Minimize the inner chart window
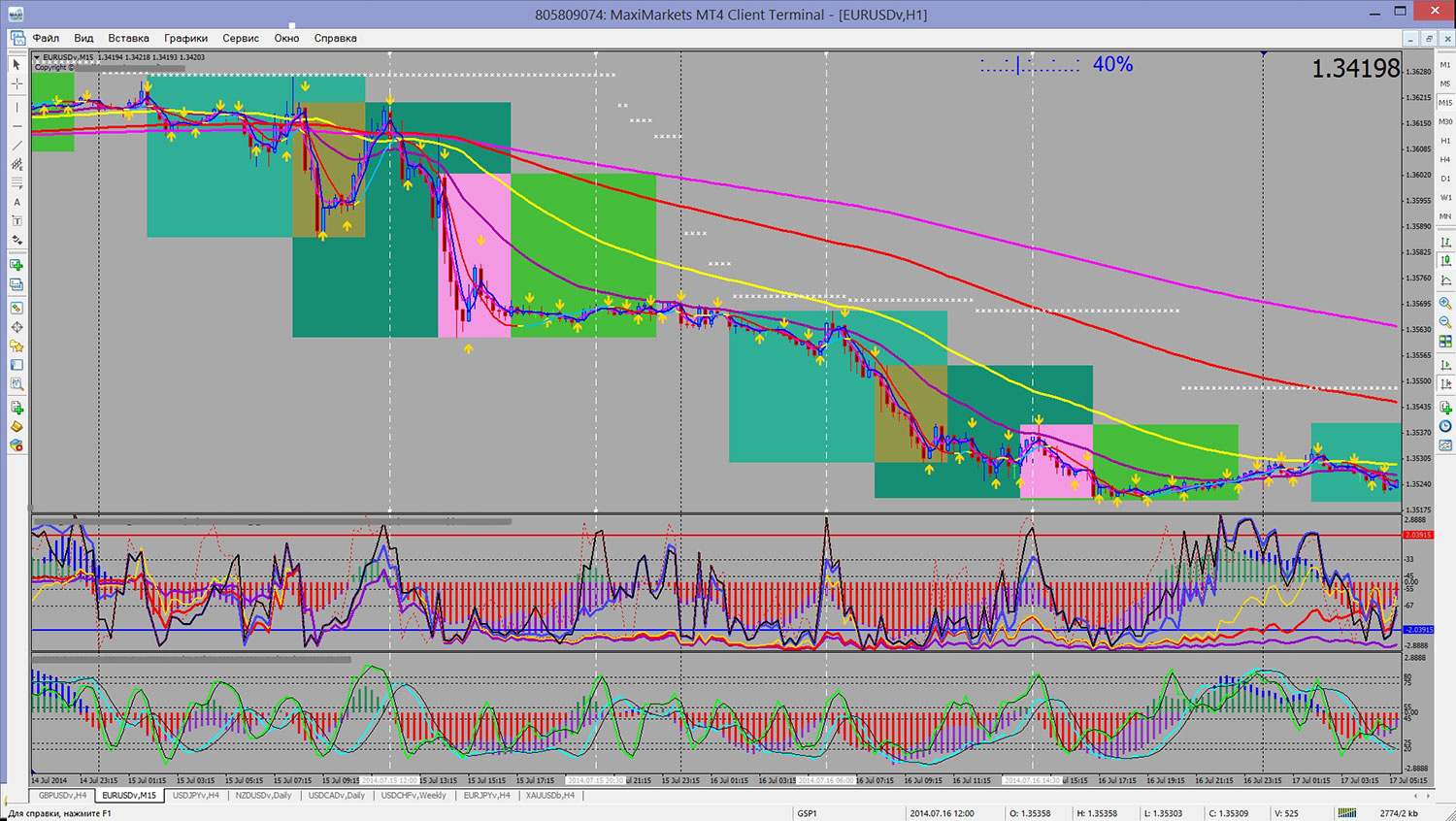This screenshot has width=1456, height=821. click(1410, 38)
